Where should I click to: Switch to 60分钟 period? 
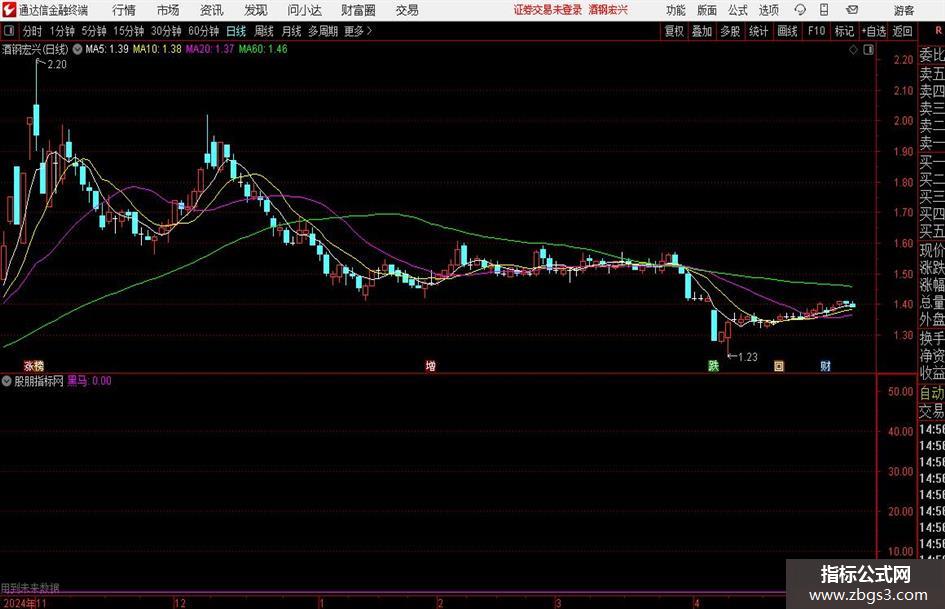pyautogui.click(x=204, y=31)
